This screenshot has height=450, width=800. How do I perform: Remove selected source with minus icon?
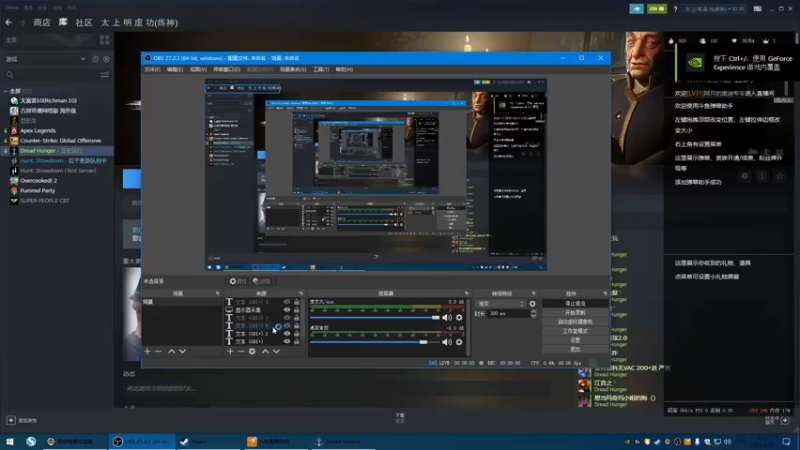point(241,351)
